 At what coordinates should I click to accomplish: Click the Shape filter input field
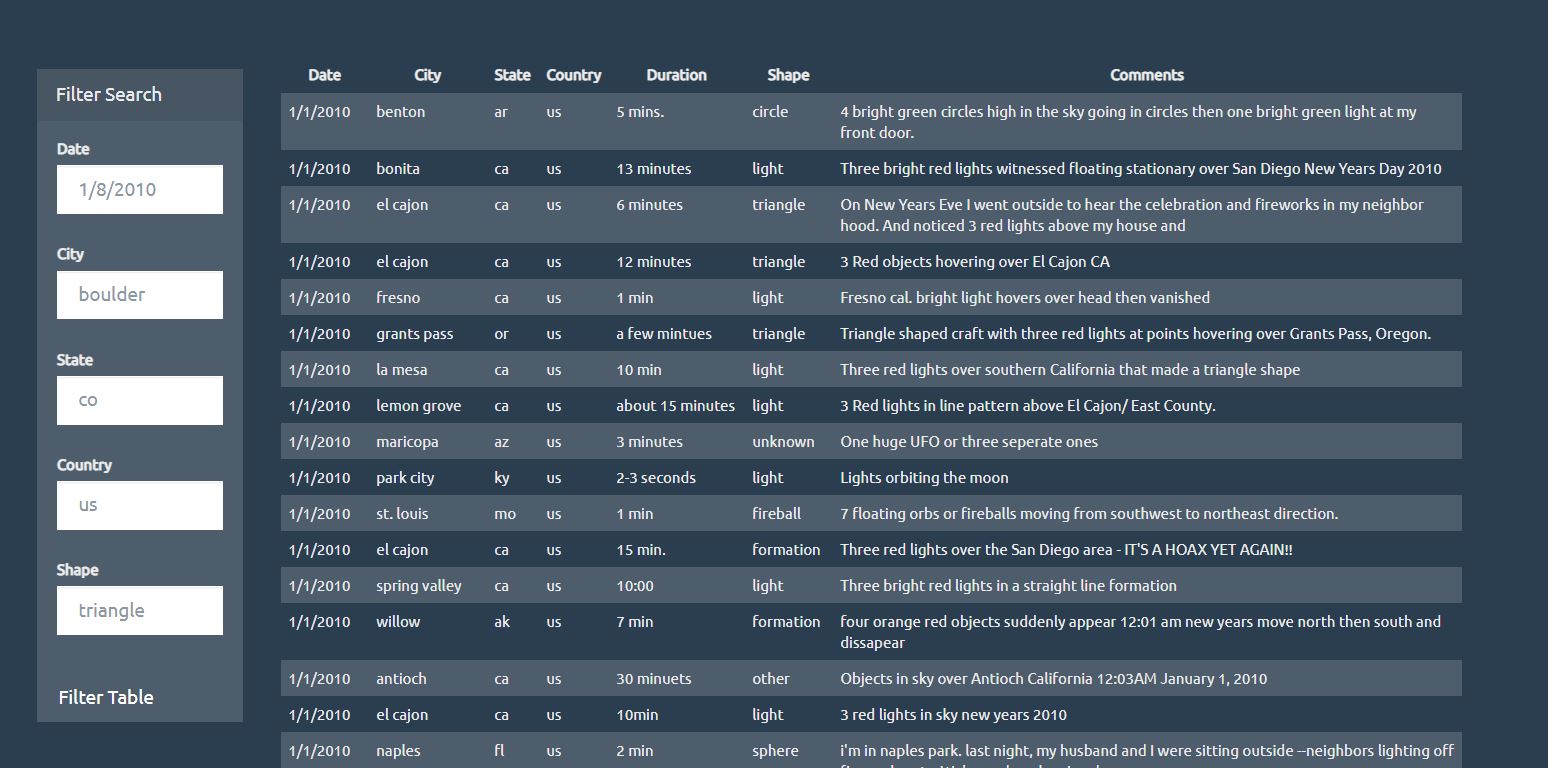click(x=139, y=610)
